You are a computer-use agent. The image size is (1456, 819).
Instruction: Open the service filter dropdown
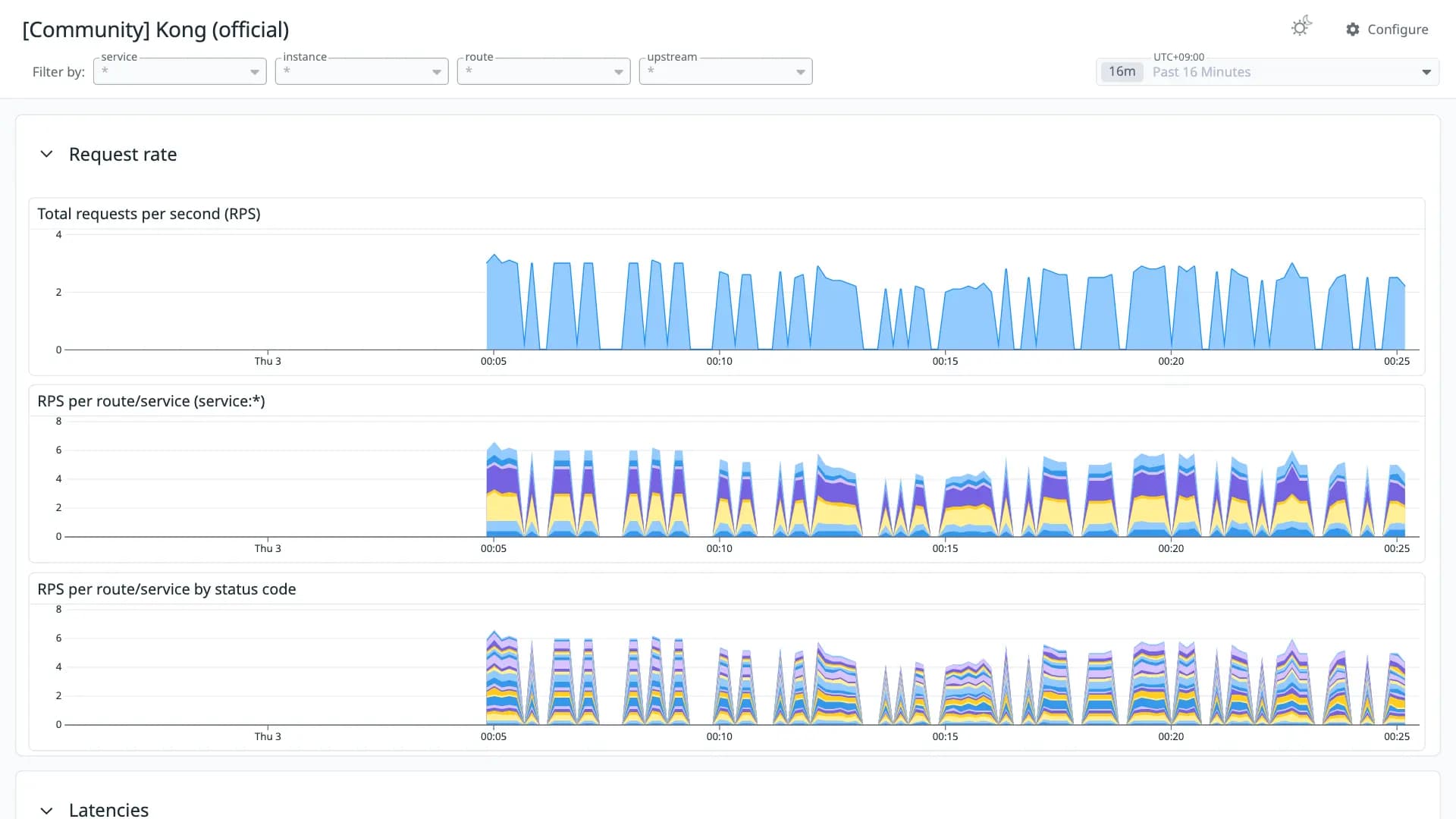(180, 71)
